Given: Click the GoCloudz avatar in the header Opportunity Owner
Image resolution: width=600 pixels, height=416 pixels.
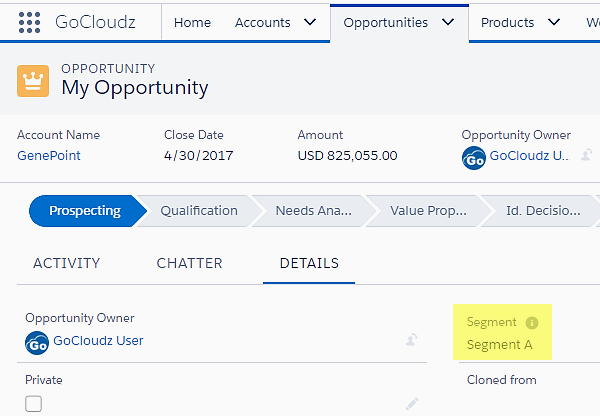Looking at the screenshot, I should pos(474,158).
